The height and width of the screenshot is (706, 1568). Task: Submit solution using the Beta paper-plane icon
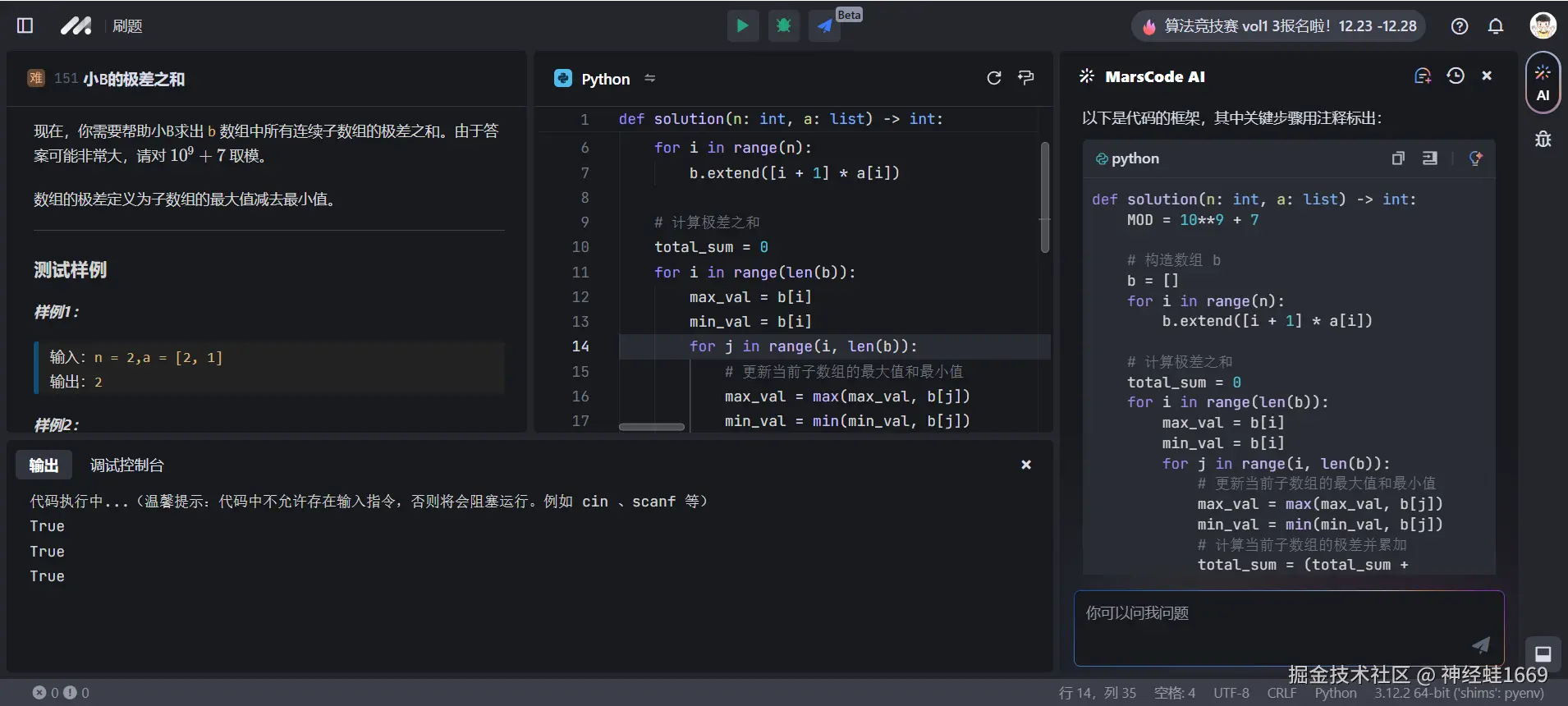tap(825, 25)
